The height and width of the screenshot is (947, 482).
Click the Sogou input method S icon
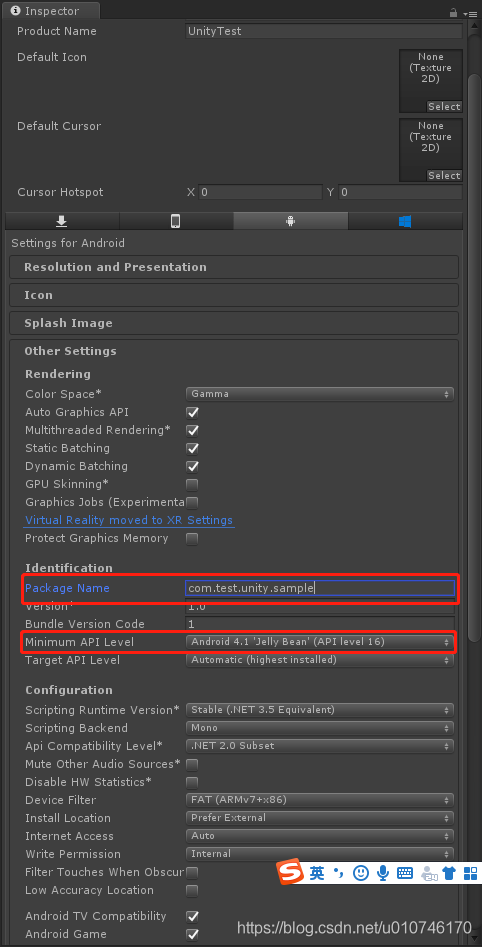click(290, 872)
